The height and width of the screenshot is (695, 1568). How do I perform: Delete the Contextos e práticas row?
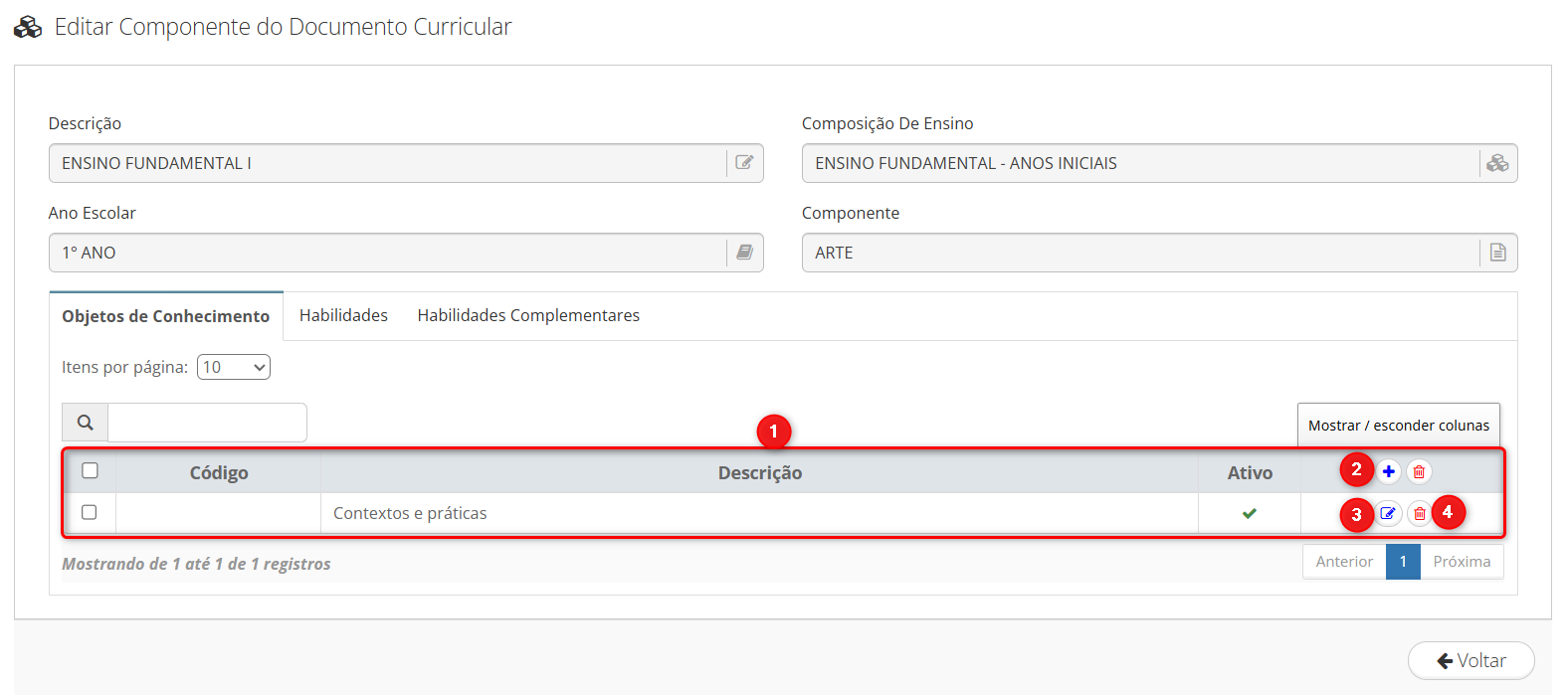coord(1419,513)
